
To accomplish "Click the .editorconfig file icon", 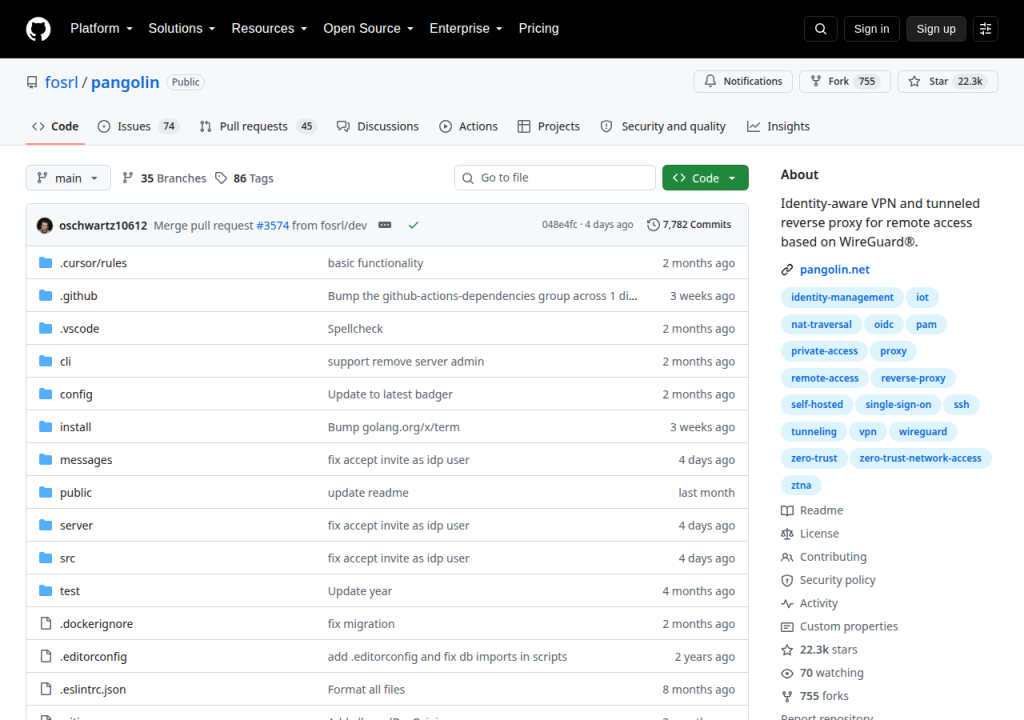I will (x=45, y=656).
